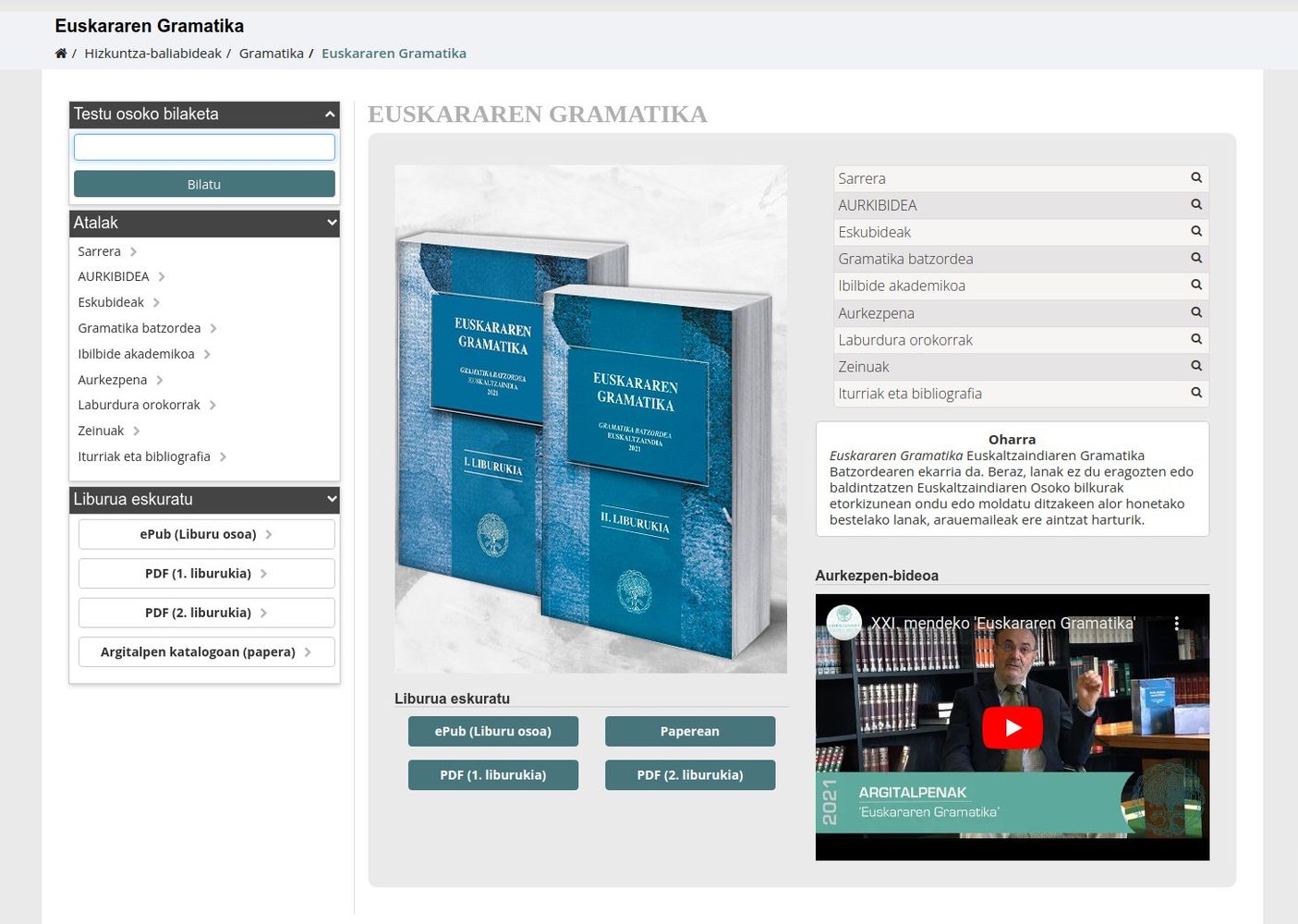Open the Eskubideak row in the section table
The height and width of the screenshot is (924, 1298).
click(1021, 232)
